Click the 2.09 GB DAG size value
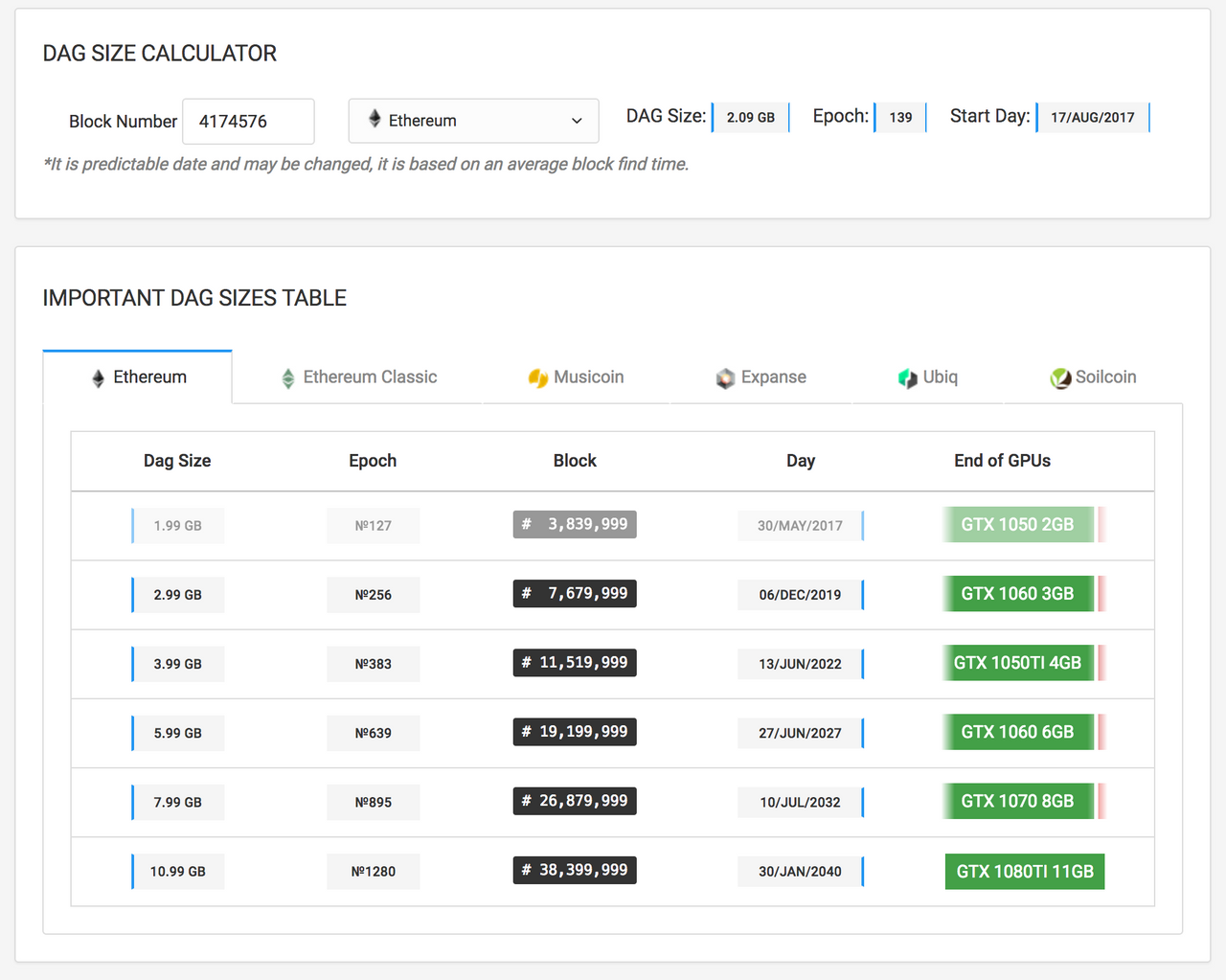Screen dimensions: 1226x980 (x=750, y=118)
